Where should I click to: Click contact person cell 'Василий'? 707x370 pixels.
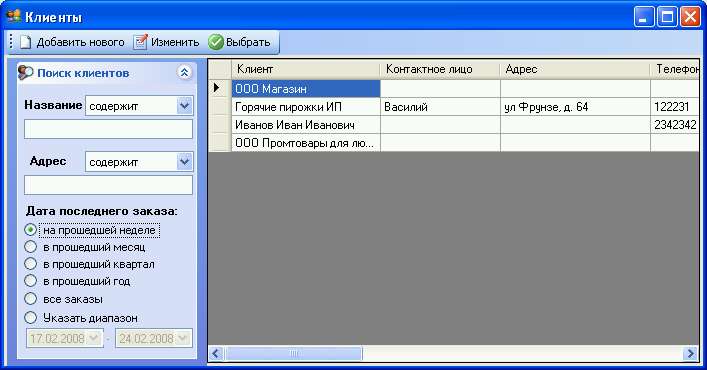441,107
